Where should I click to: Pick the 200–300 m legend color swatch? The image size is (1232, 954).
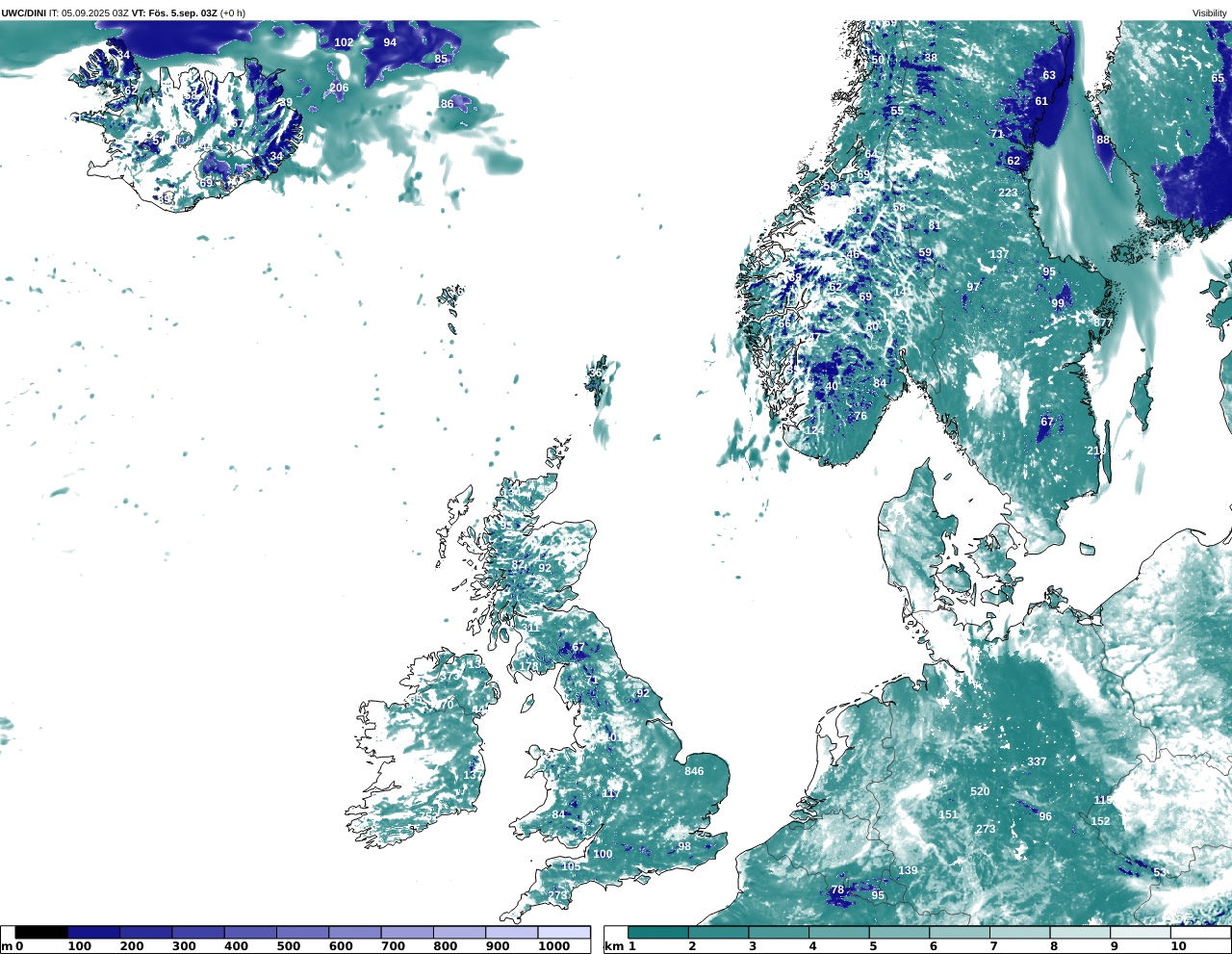pos(145,932)
